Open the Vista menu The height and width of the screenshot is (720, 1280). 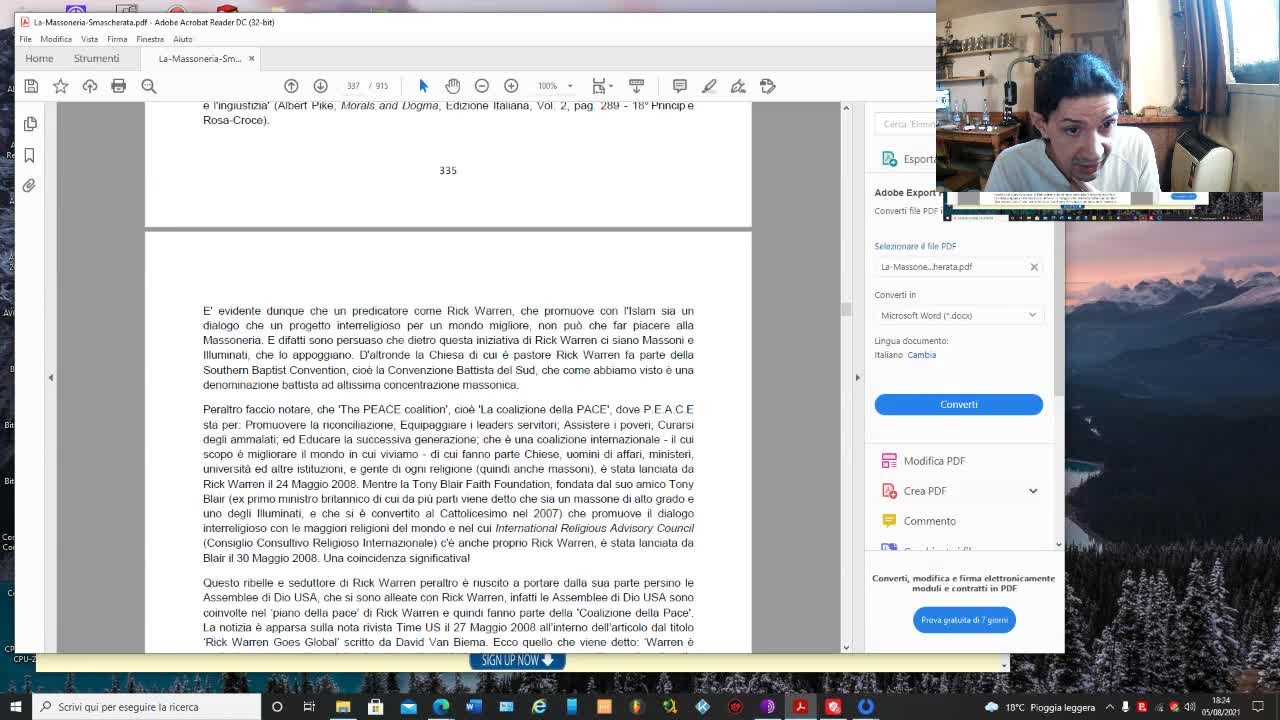click(x=89, y=39)
